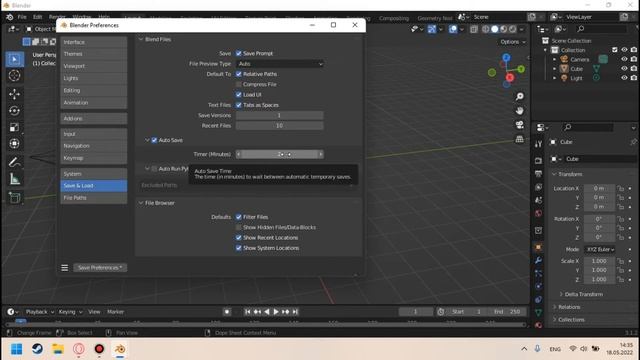Click the Save Versions number field

point(280,116)
